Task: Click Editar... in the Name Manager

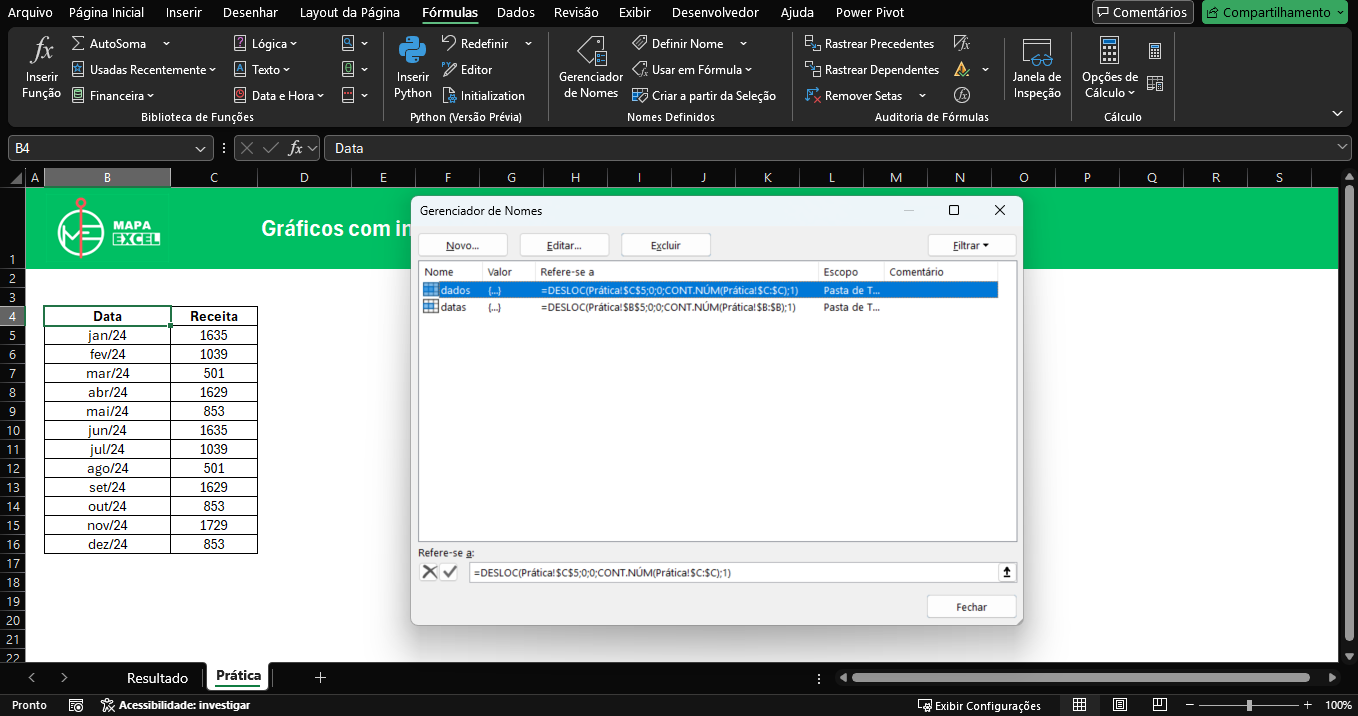Action: pyautogui.click(x=564, y=245)
